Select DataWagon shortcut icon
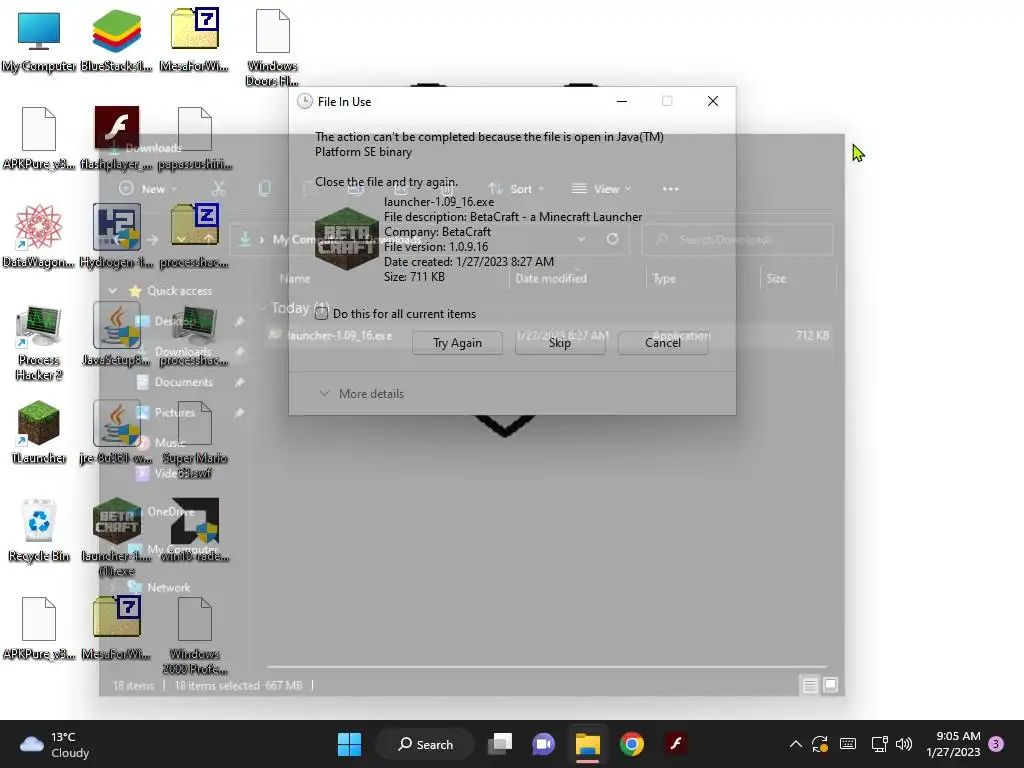1024x768 pixels. pos(39,236)
